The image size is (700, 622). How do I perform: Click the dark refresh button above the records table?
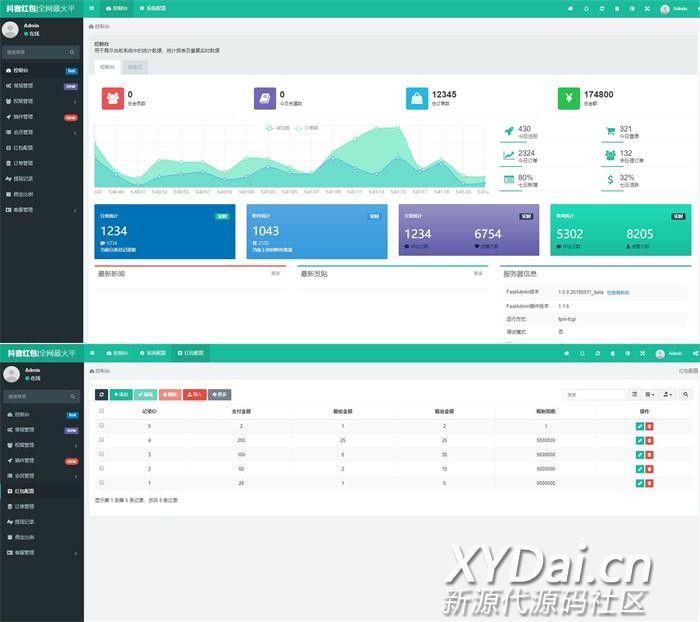pos(100,395)
